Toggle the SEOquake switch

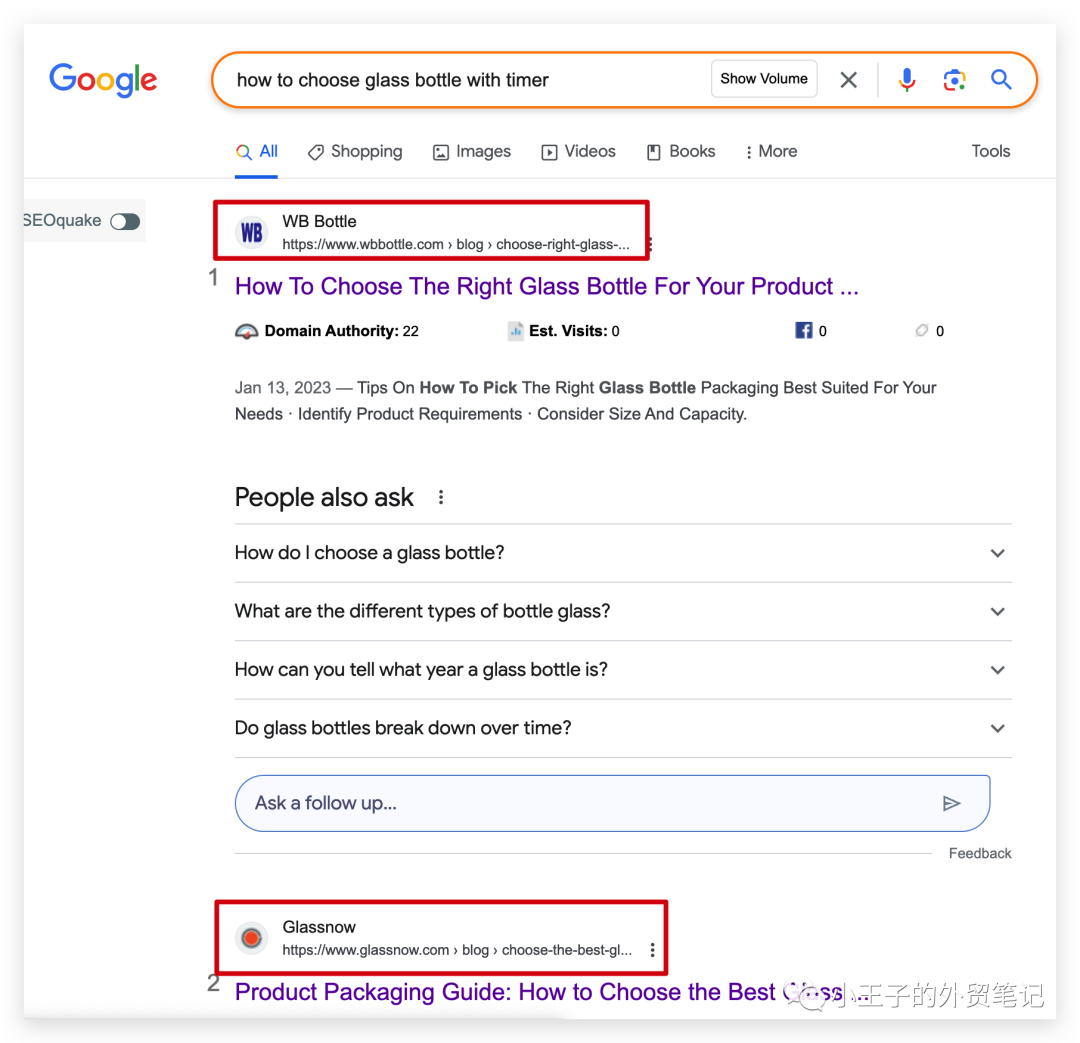tap(125, 221)
